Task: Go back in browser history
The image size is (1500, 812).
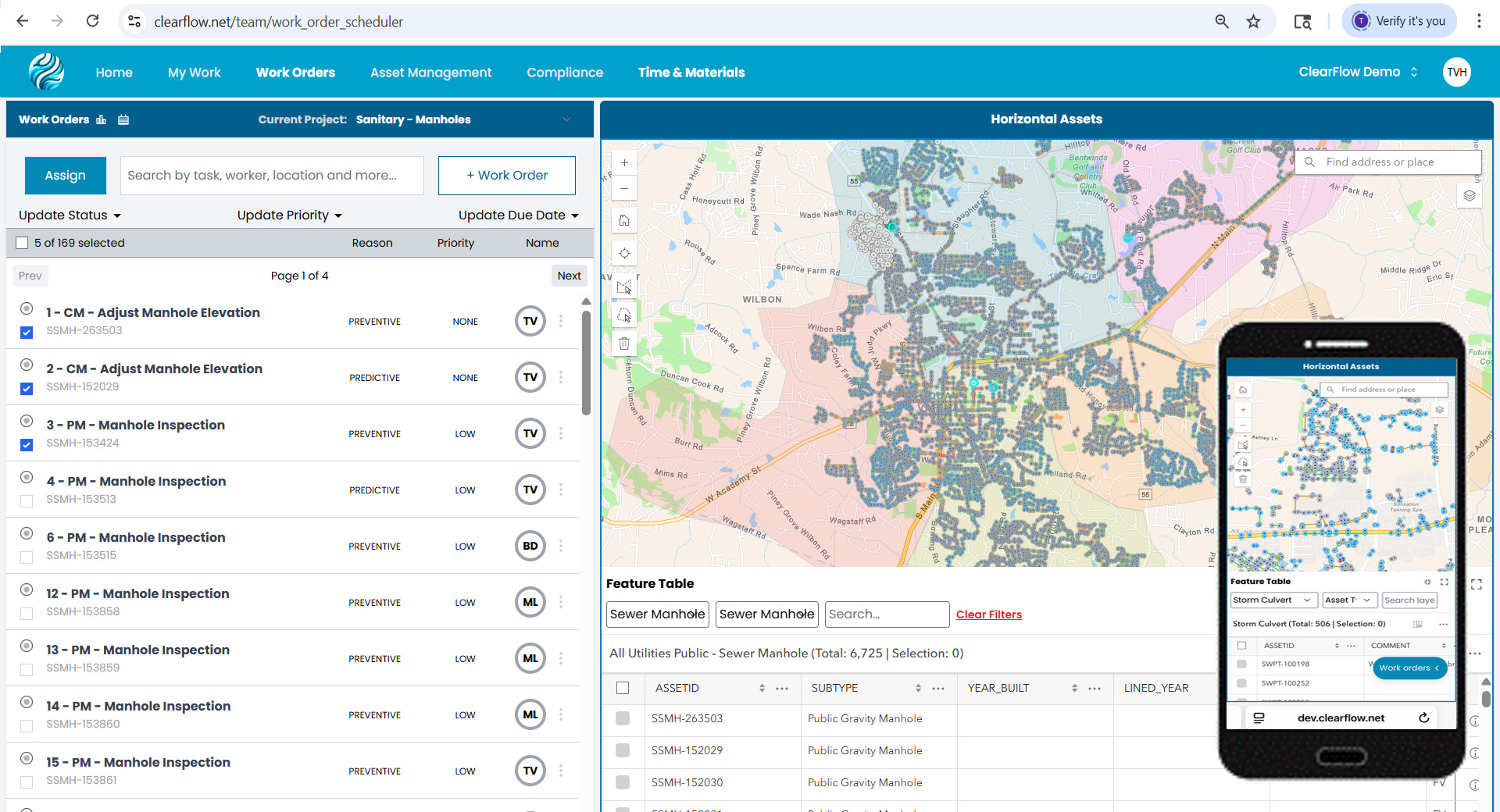Action: pos(23,21)
